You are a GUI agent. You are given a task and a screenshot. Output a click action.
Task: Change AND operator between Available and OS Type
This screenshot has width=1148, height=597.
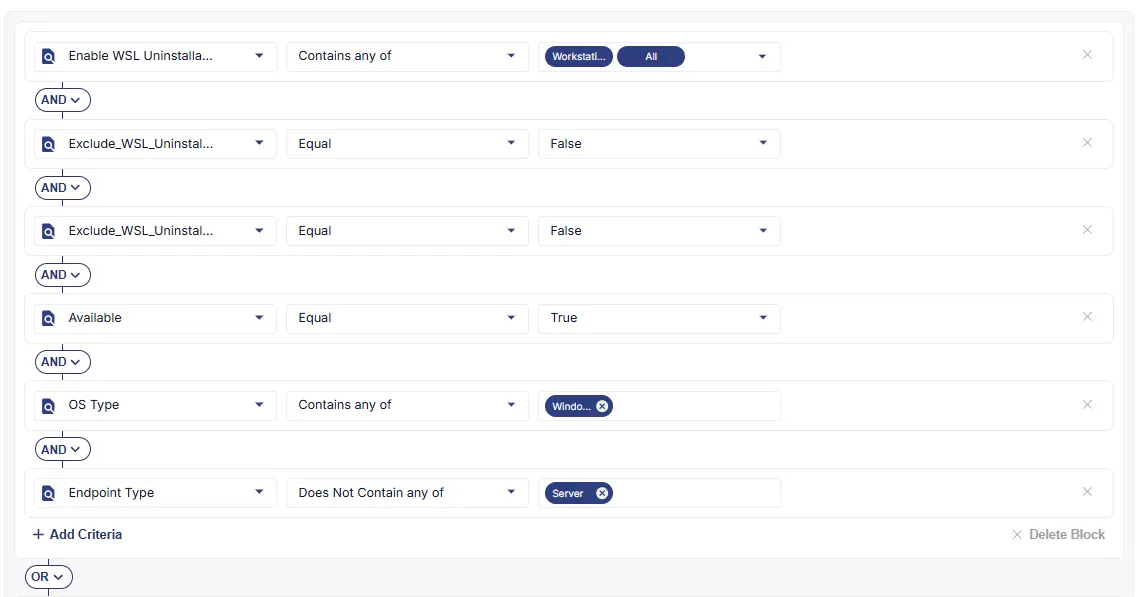[x=62, y=362]
